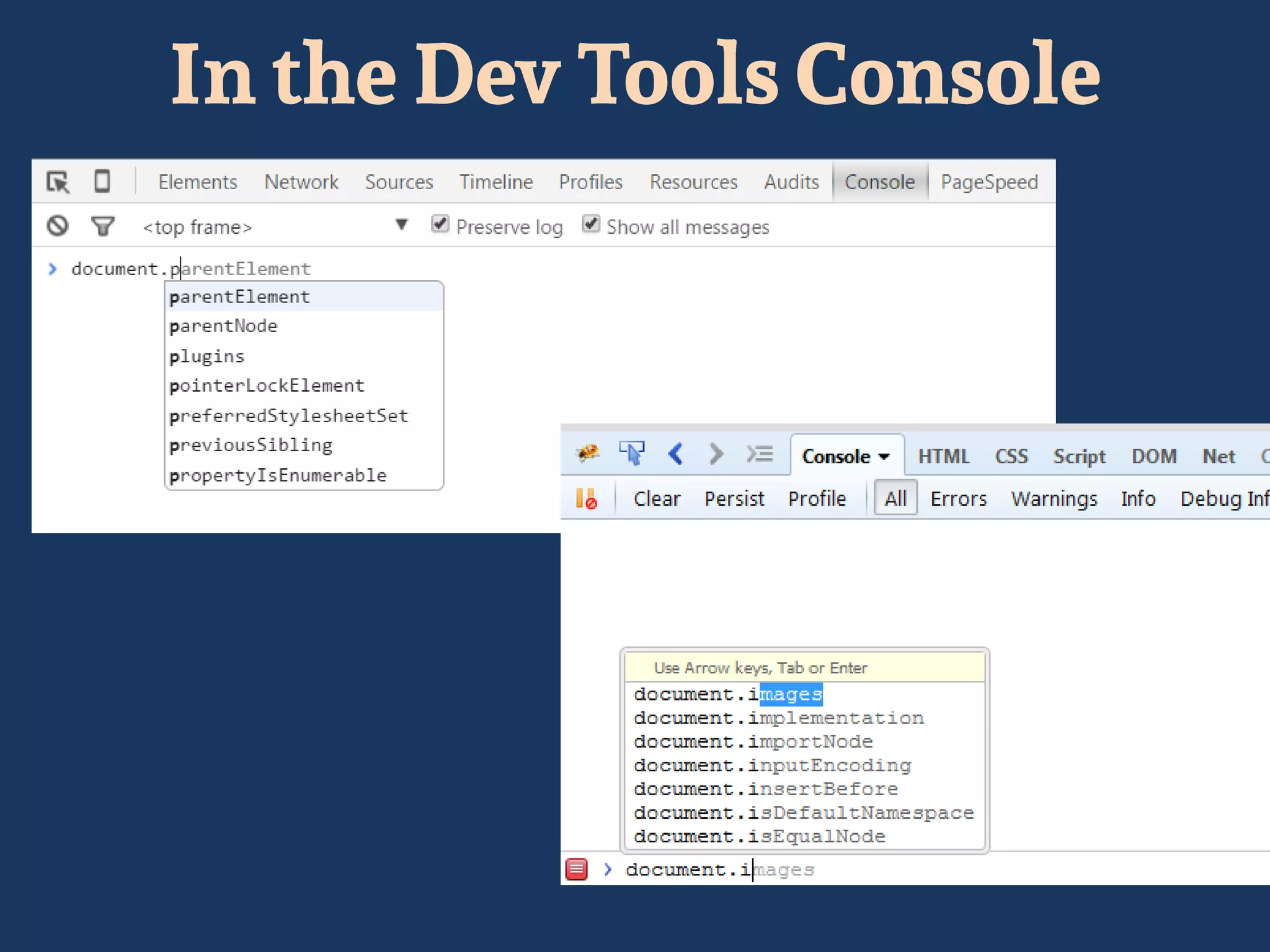Uncheck the Preserve log checkbox
The width and height of the screenshot is (1270, 952).
(440, 224)
